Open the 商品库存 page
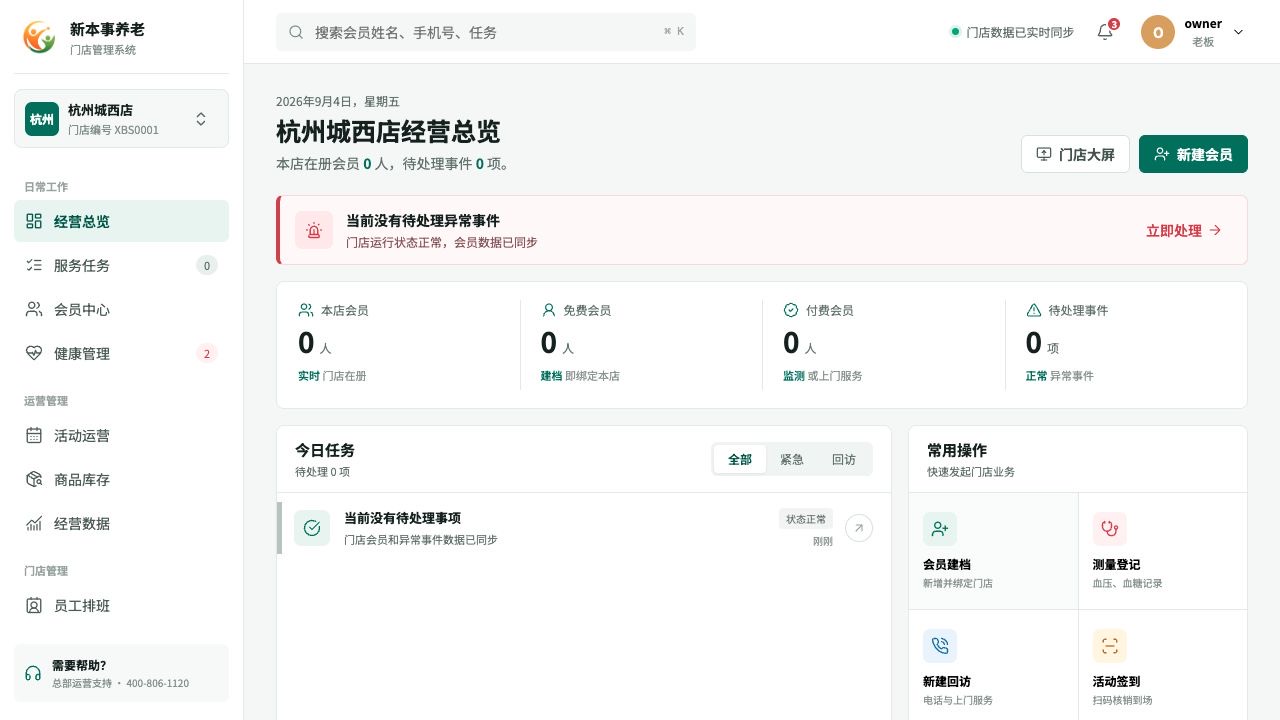Viewport: 1280px width, 720px height. (x=121, y=479)
